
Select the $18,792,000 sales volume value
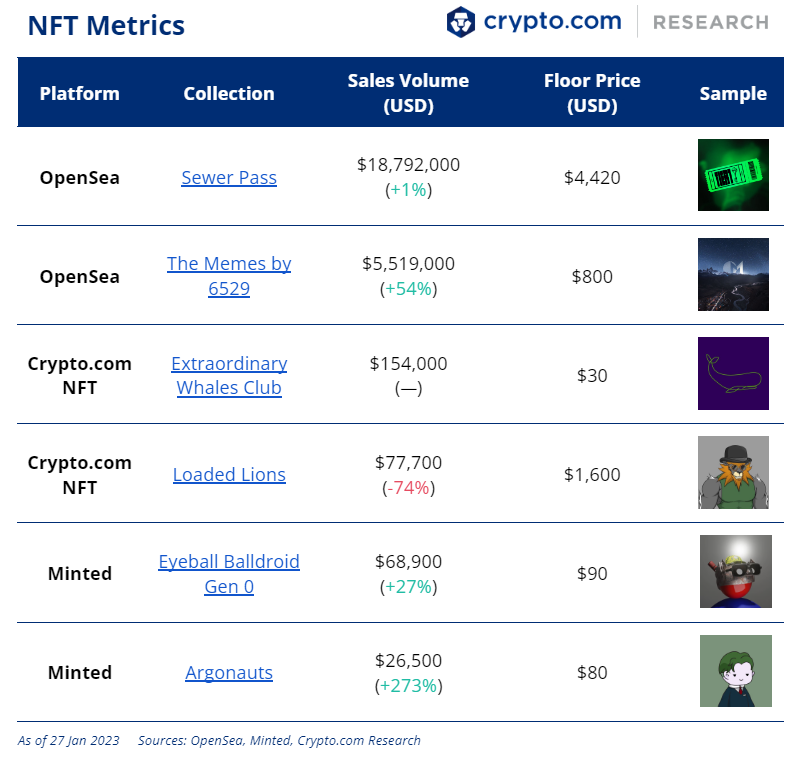tap(408, 165)
